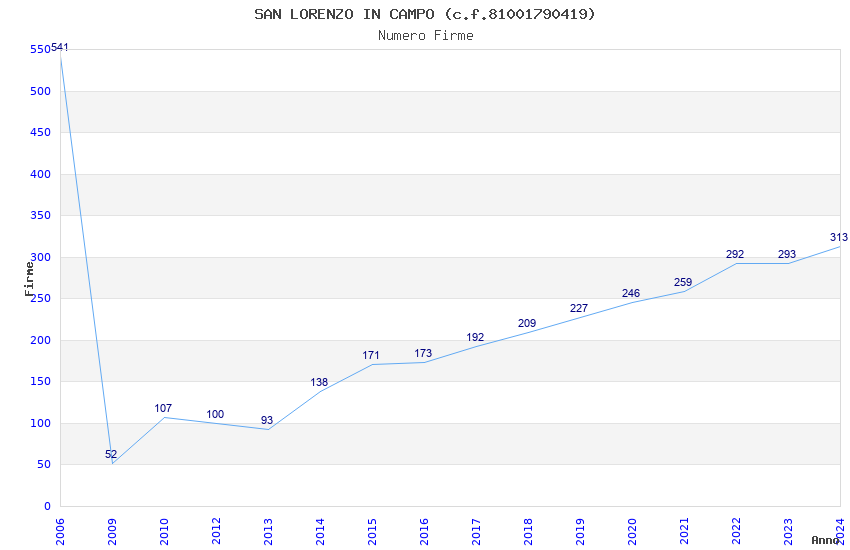Viewport: 850px width, 550px height.
Task: Select the data label 100 on the line
Action: (215, 414)
